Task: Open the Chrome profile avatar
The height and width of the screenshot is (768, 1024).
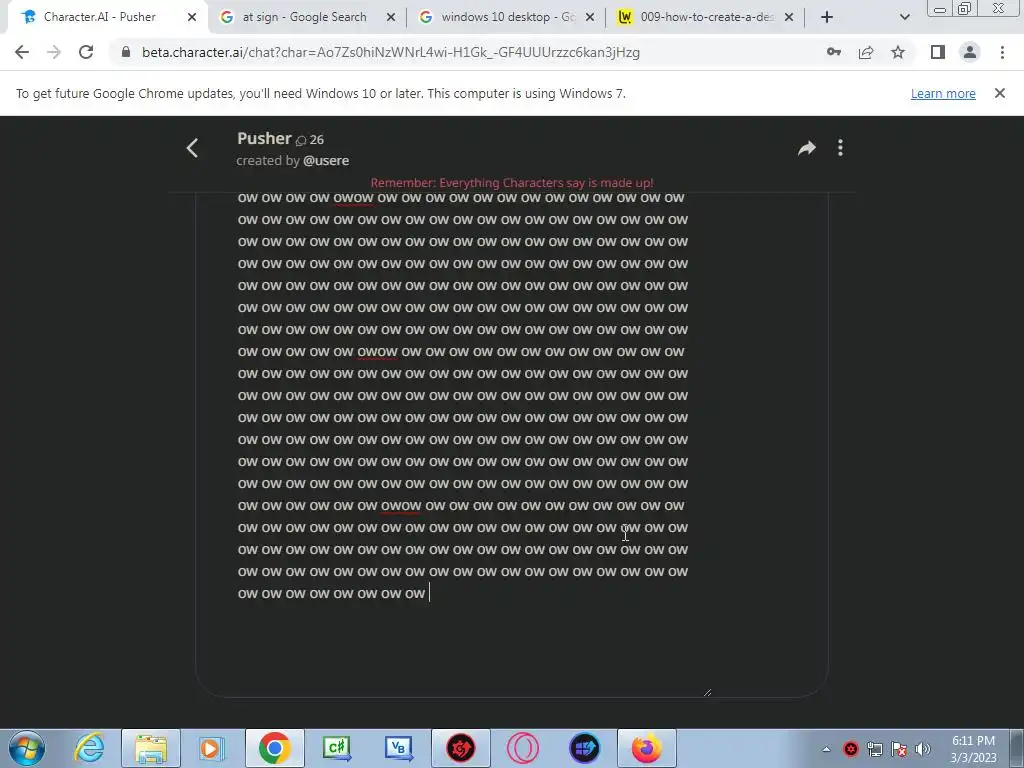Action: [970, 52]
